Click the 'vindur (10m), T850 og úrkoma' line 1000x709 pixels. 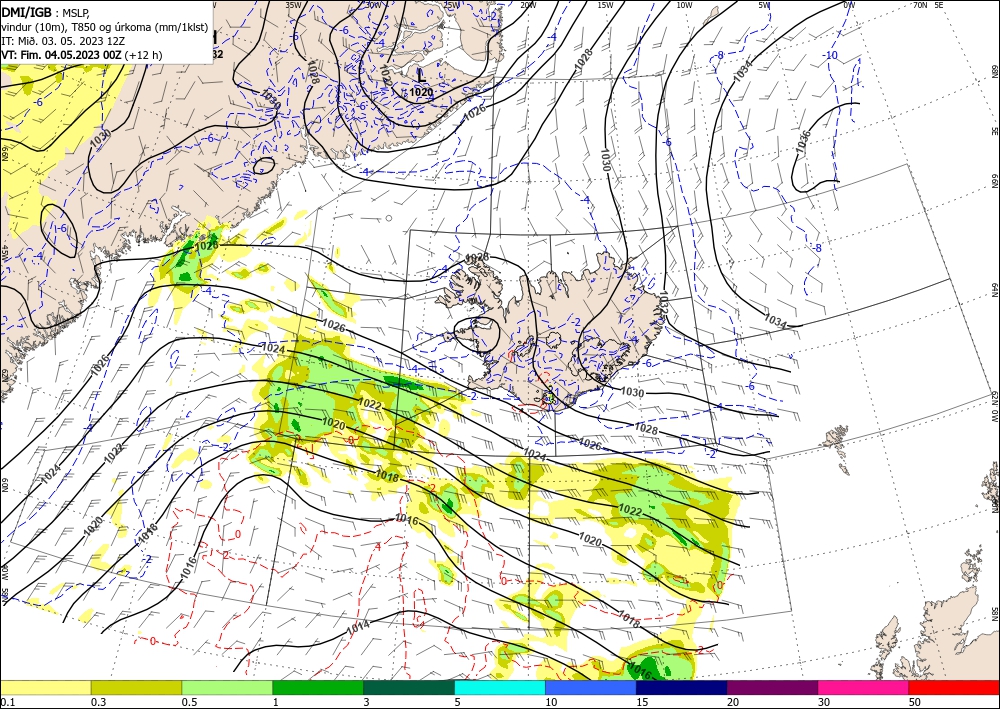[x=105, y=27]
